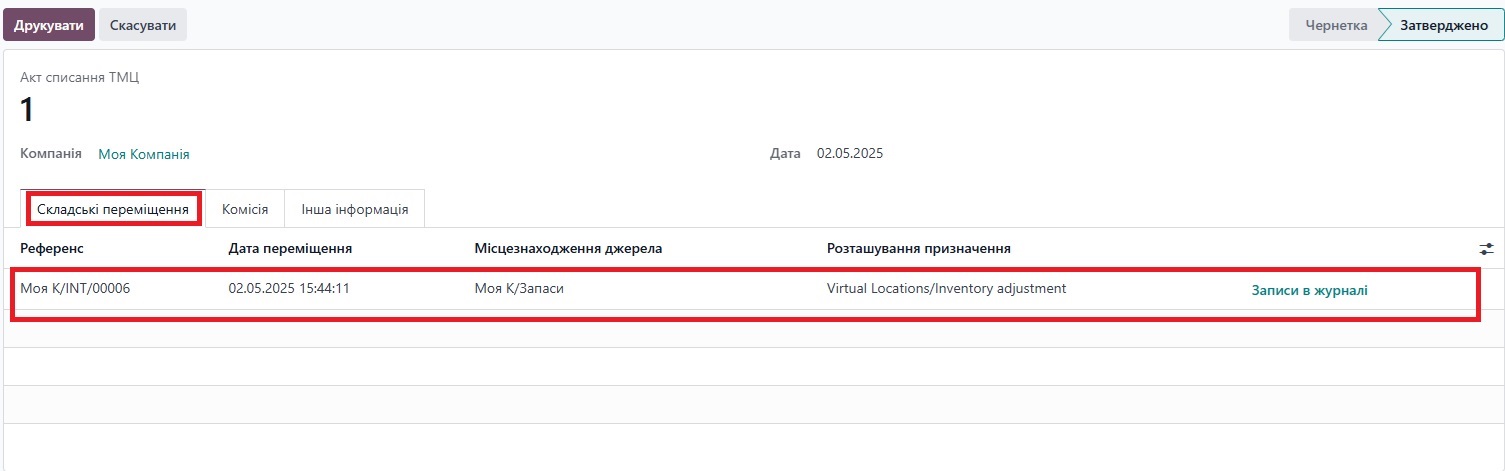Click the Моя К/Запаси source location cell

(x=526, y=288)
